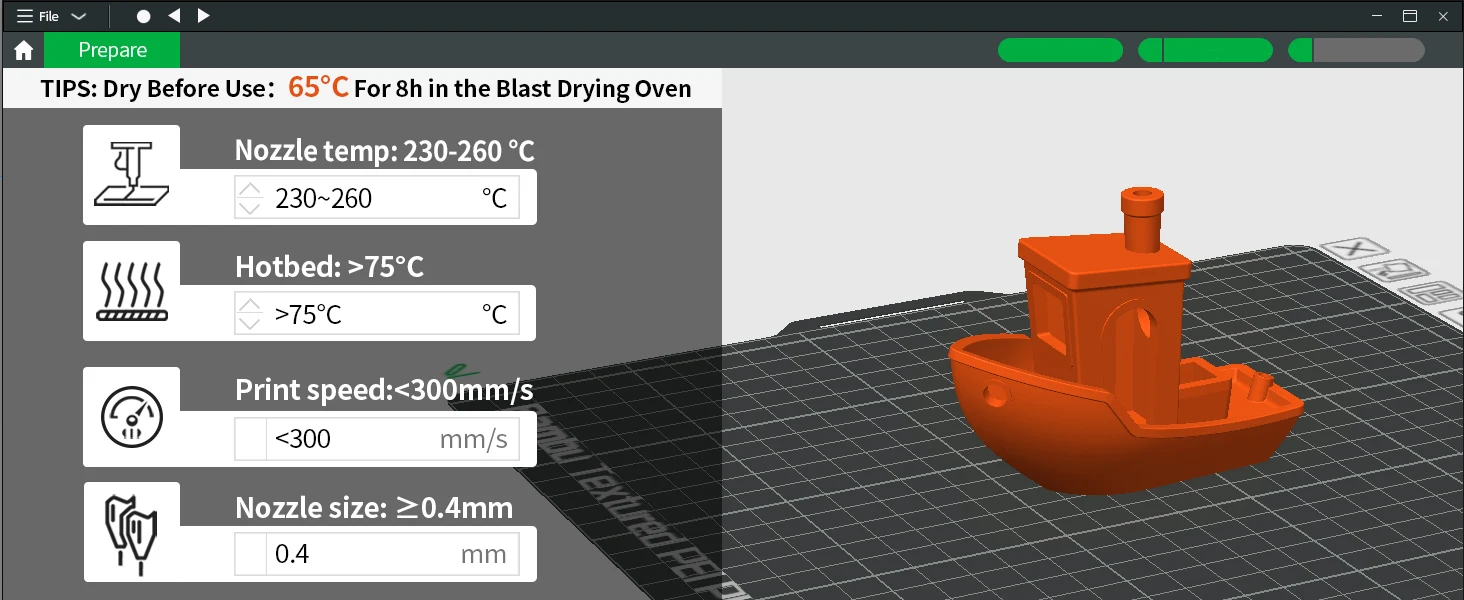Click the nozzle size icon

point(131,532)
